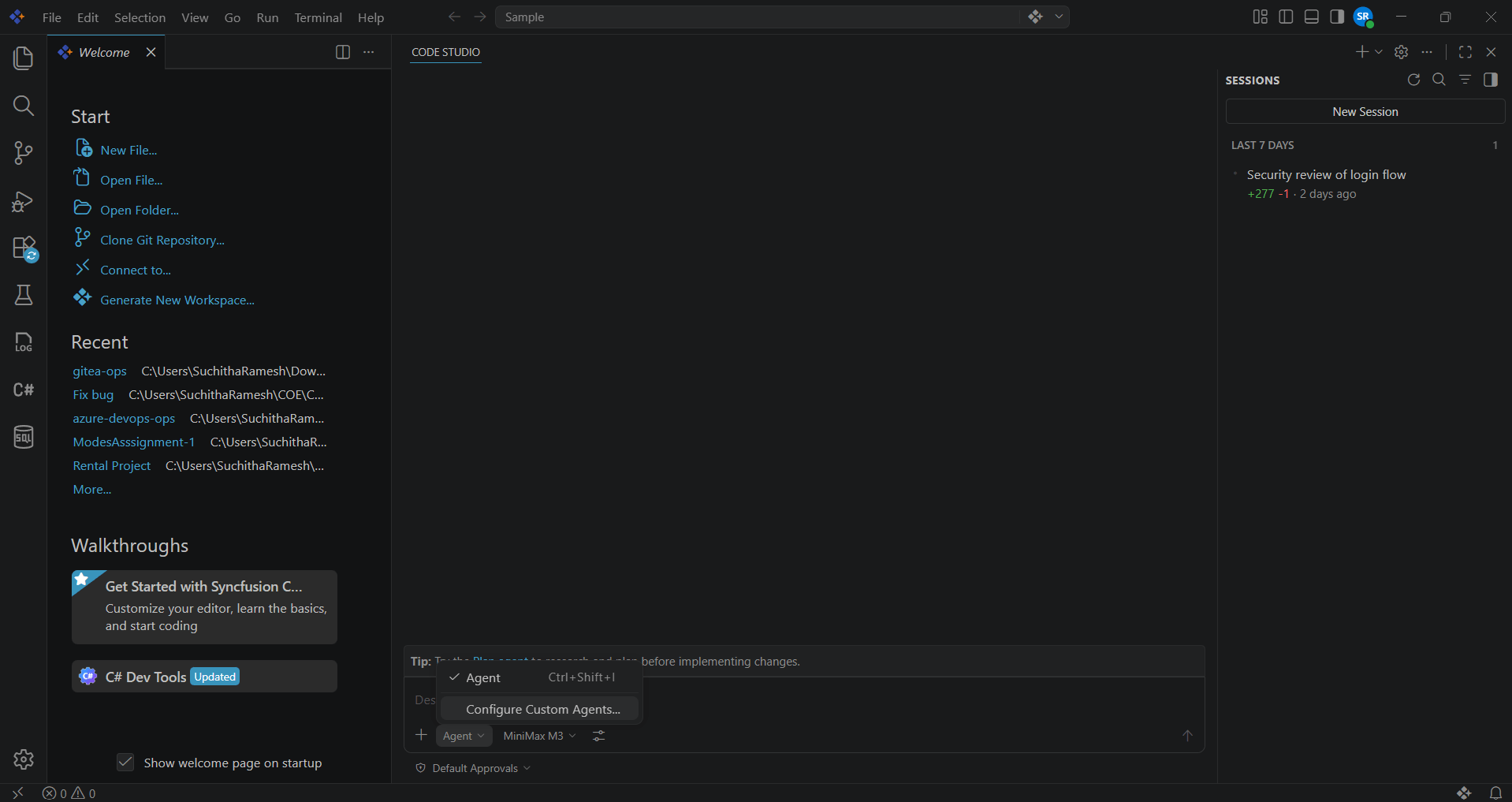Choose Configure Custom Agents option

pos(539,709)
